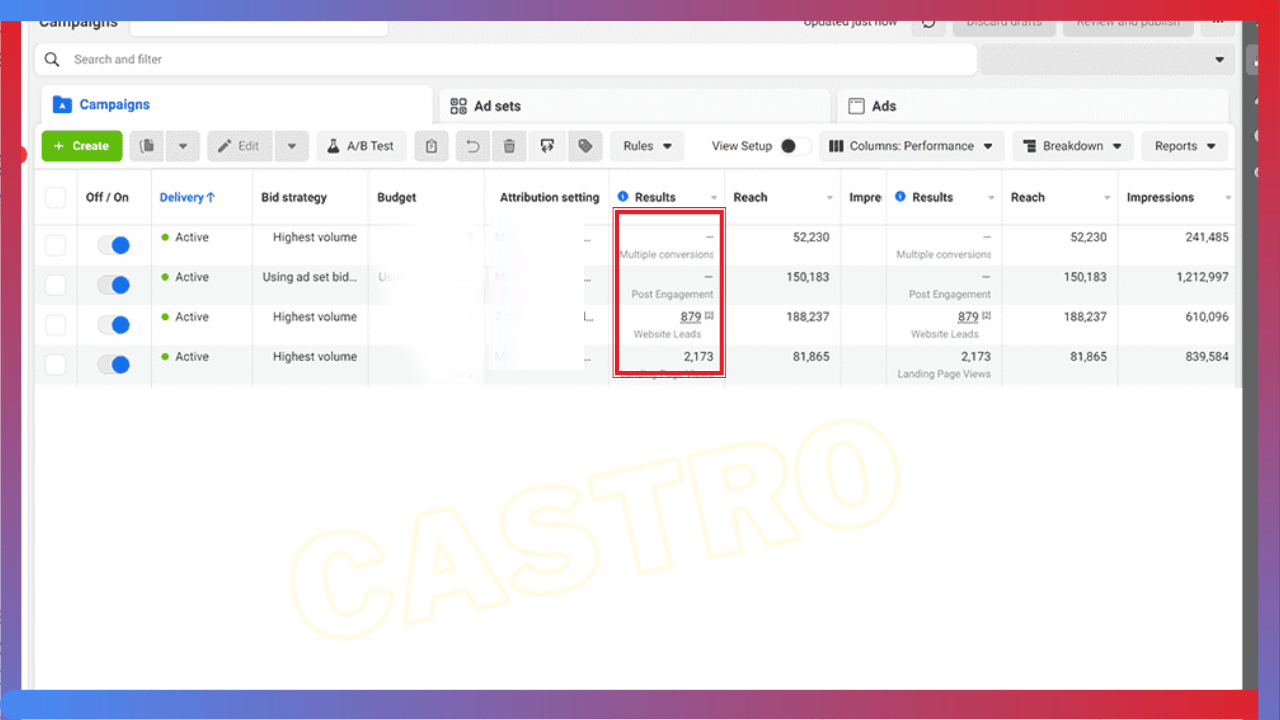This screenshot has height=720, width=1280.
Task: Click the clipboard icon beside A/B Test
Action: [431, 146]
